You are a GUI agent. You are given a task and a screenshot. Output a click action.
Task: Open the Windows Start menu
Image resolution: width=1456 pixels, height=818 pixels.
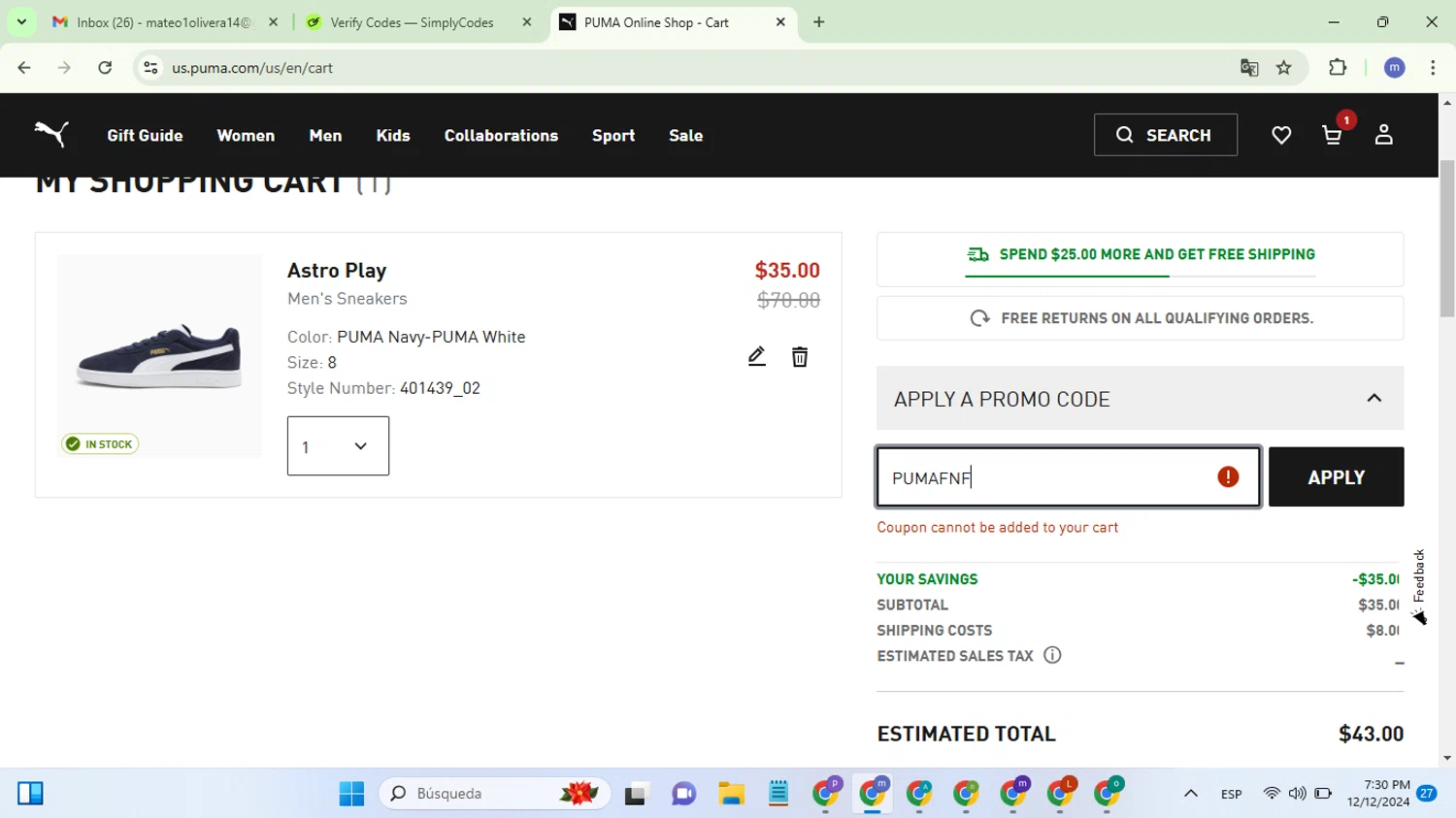(x=351, y=794)
